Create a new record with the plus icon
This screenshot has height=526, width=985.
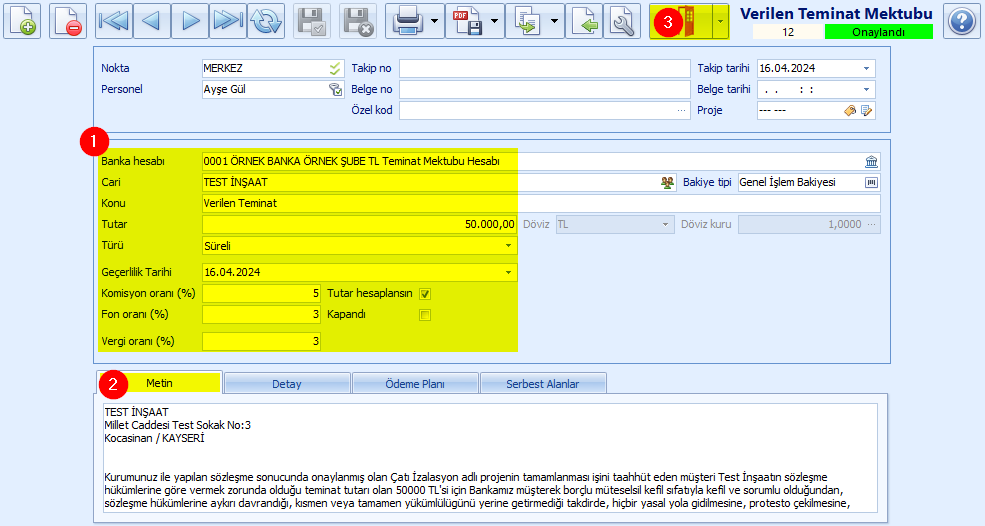pos(22,21)
